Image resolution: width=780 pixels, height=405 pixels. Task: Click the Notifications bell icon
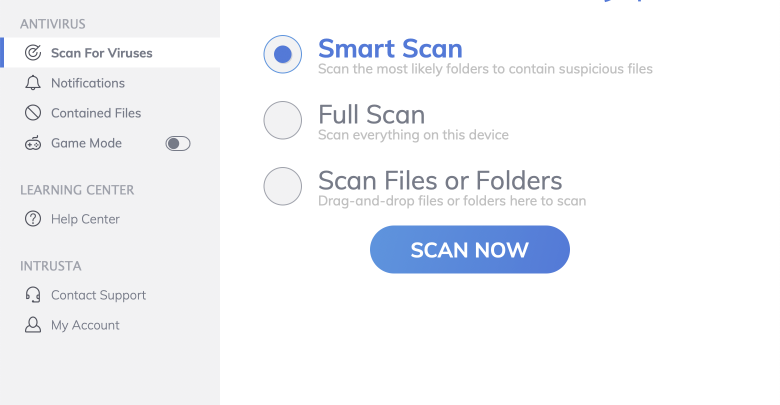pos(33,83)
